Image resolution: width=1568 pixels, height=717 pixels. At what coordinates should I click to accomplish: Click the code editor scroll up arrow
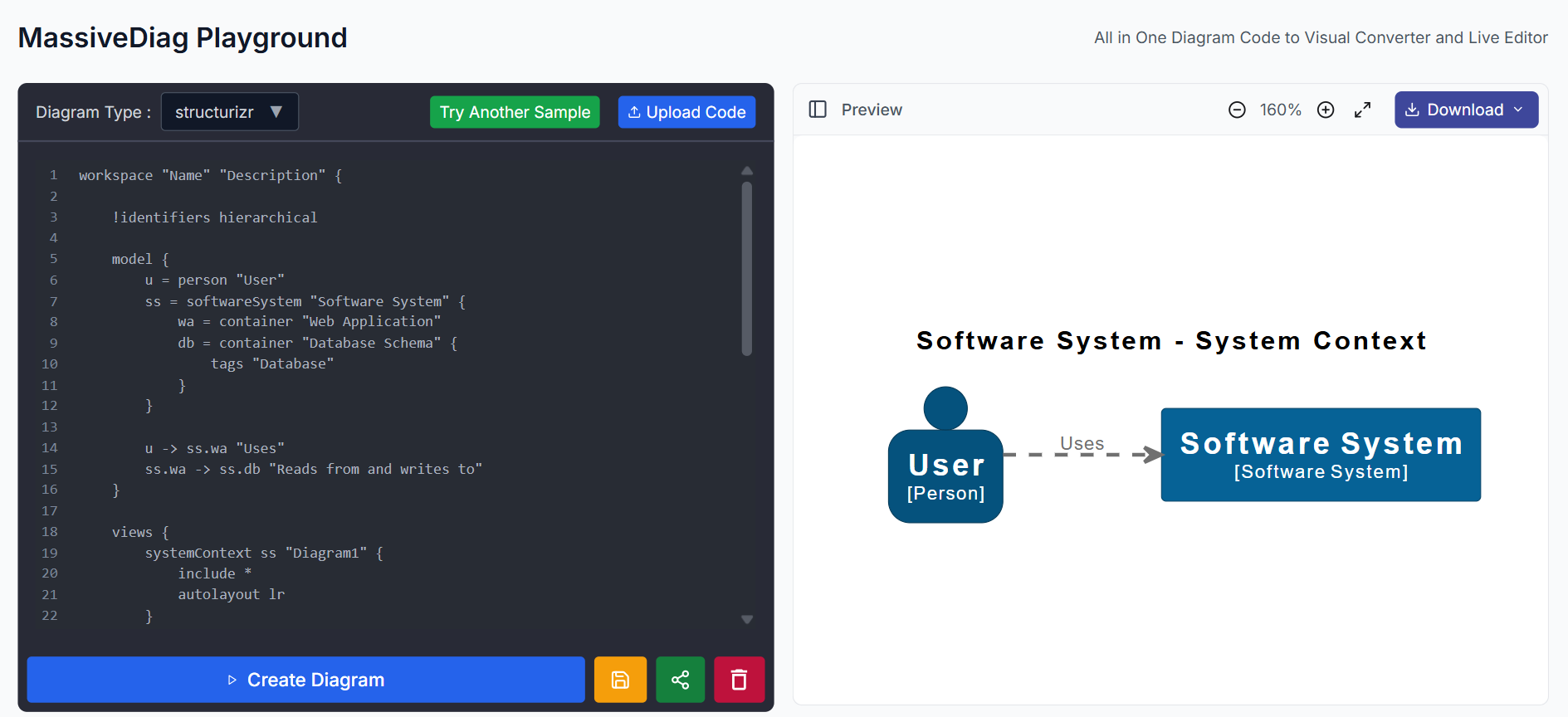tap(747, 170)
